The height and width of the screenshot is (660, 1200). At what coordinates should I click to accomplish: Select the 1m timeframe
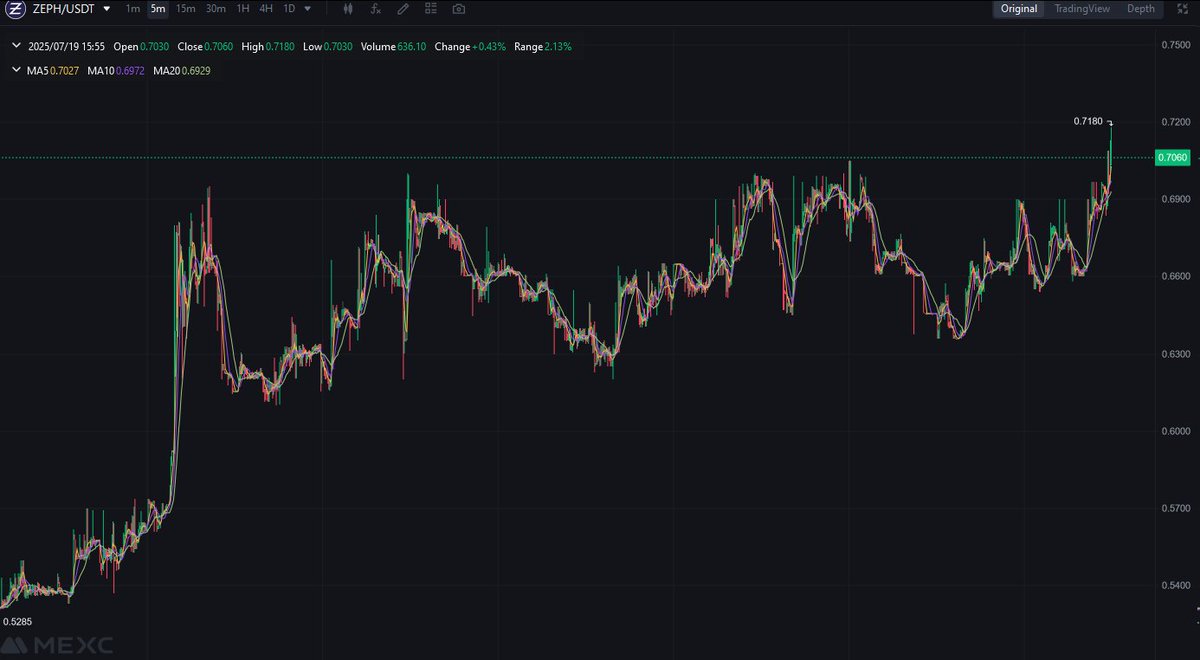click(x=133, y=9)
